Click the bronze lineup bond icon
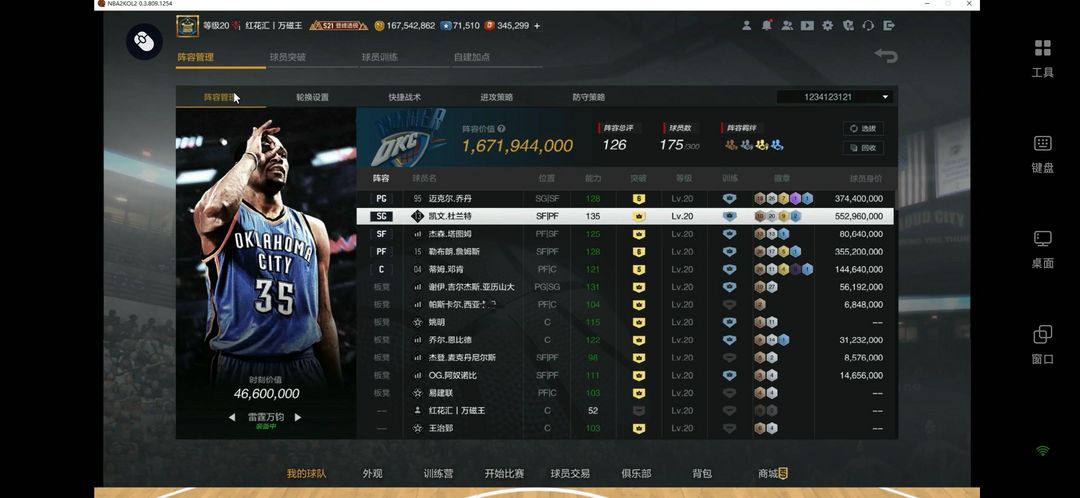Viewport: 1080px width, 498px height. (731, 145)
